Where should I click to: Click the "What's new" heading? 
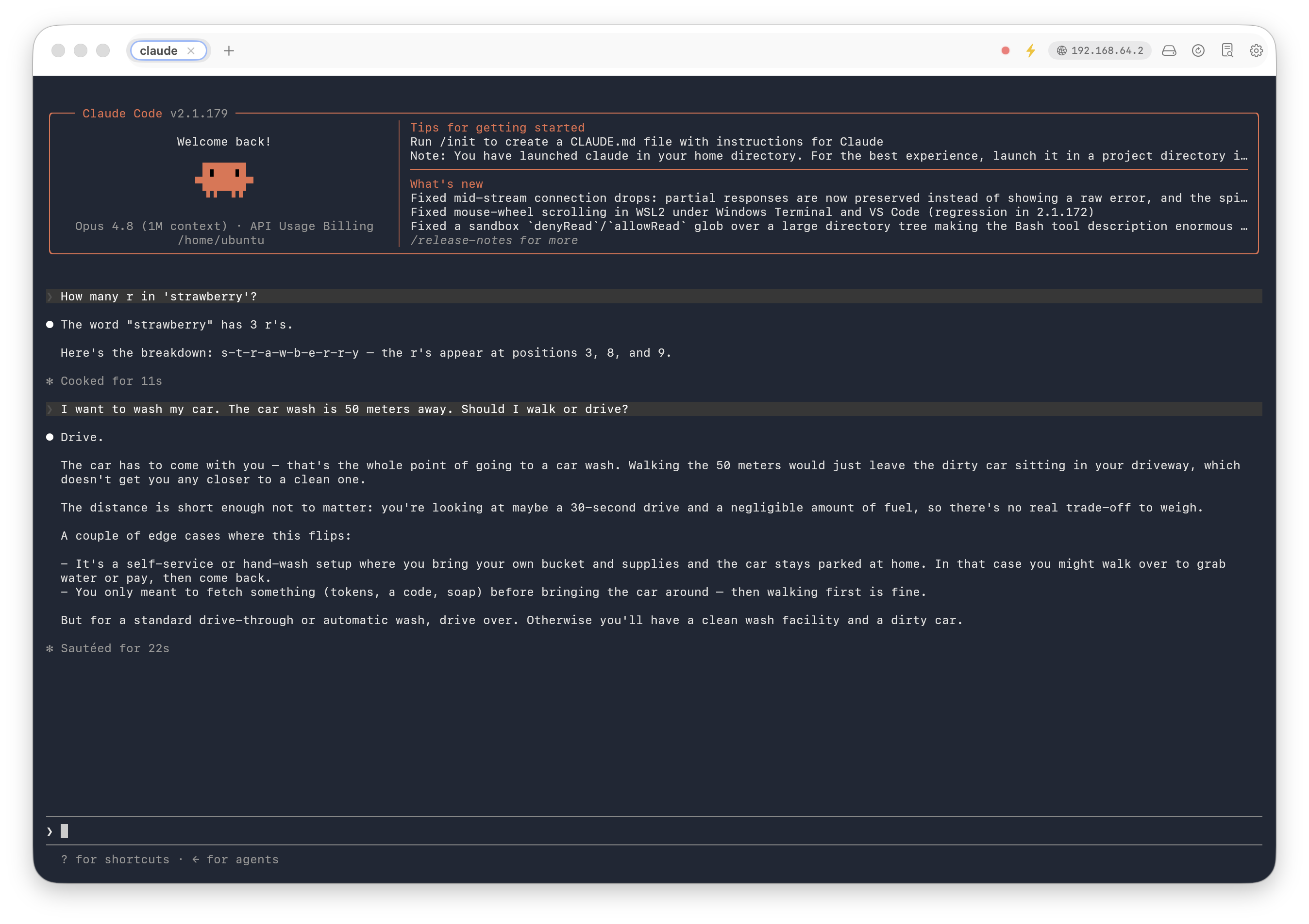pyautogui.click(x=446, y=184)
